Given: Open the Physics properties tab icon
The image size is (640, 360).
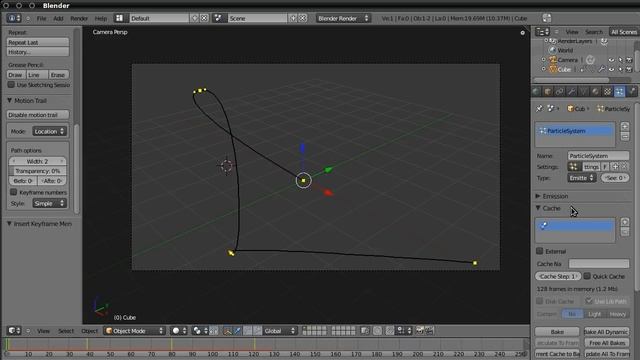Looking at the screenshot, I should pyautogui.click(x=631, y=92).
